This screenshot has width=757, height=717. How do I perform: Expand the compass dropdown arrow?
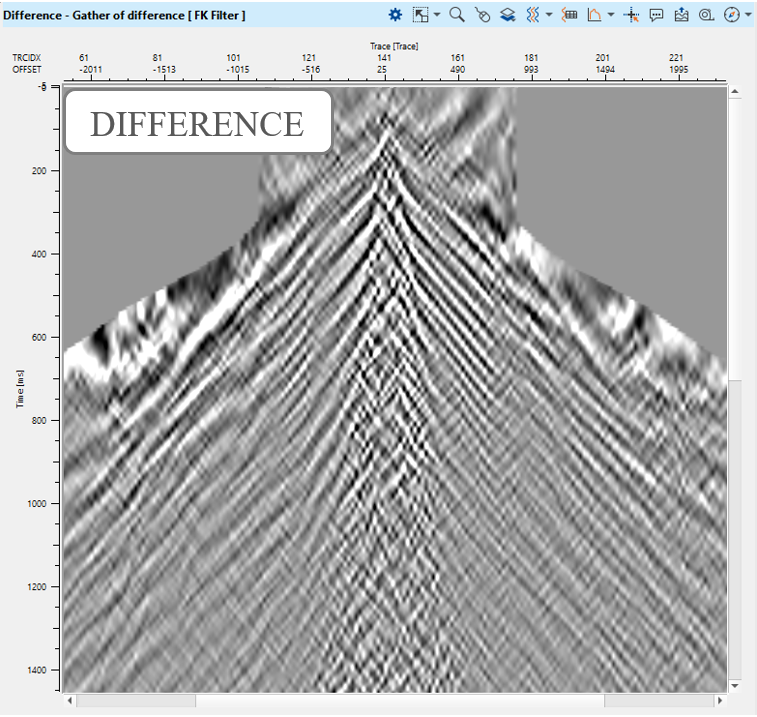coord(748,15)
